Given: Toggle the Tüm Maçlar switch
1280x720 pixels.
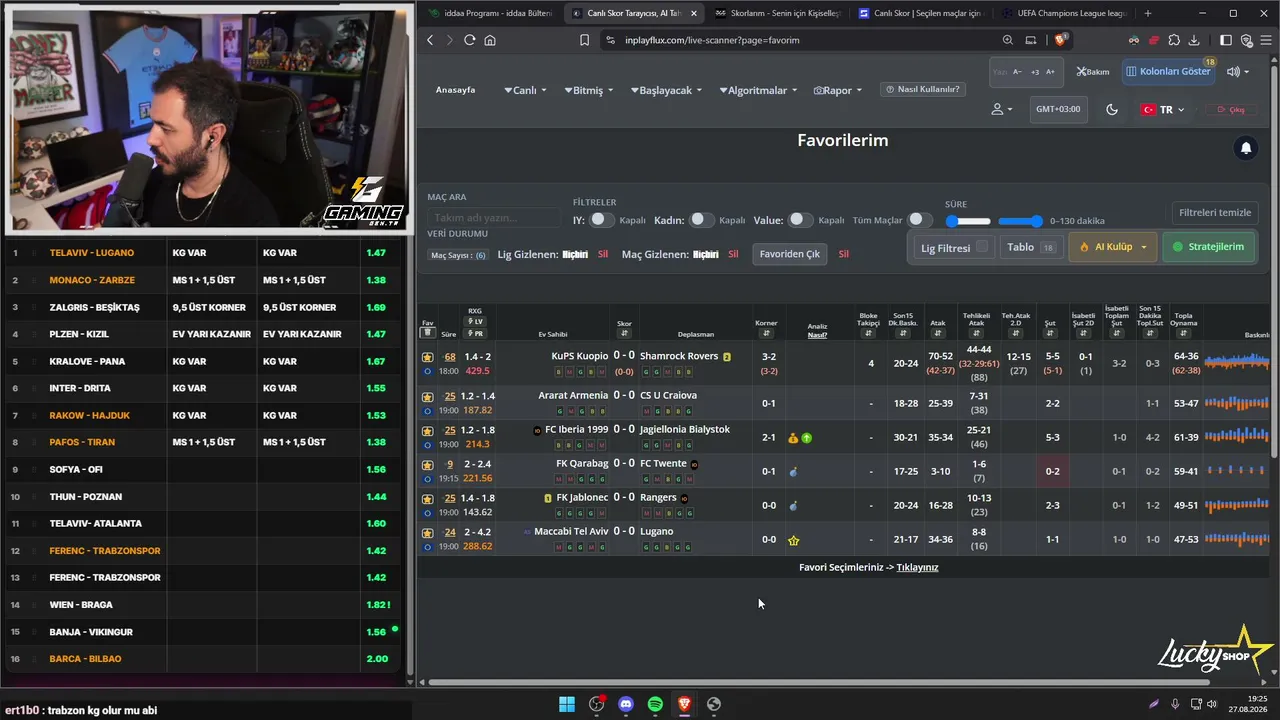Looking at the screenshot, I should pyautogui.click(x=919, y=220).
